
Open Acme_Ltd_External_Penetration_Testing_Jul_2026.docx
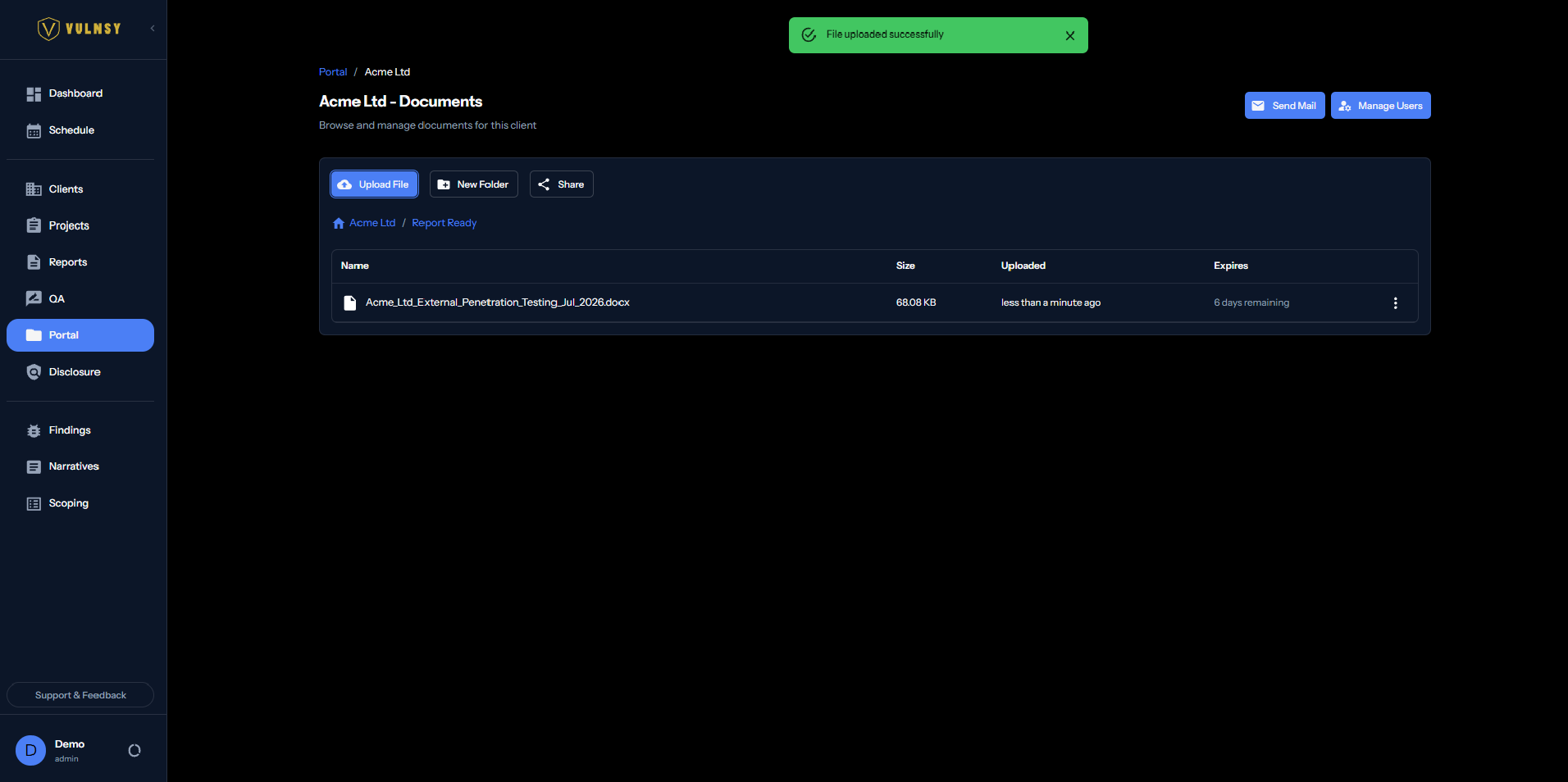498,302
